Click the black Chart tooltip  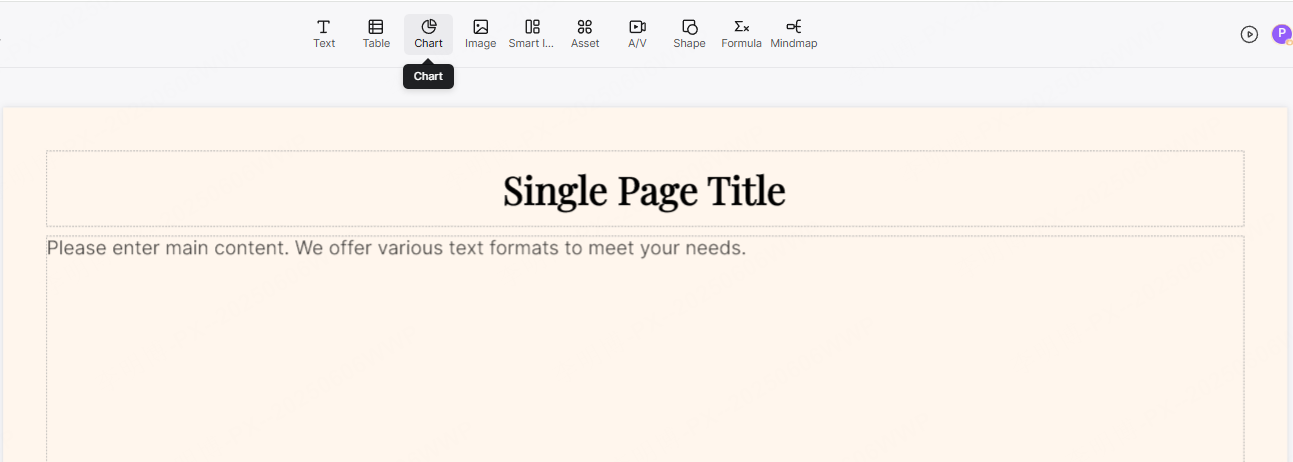pos(428,77)
